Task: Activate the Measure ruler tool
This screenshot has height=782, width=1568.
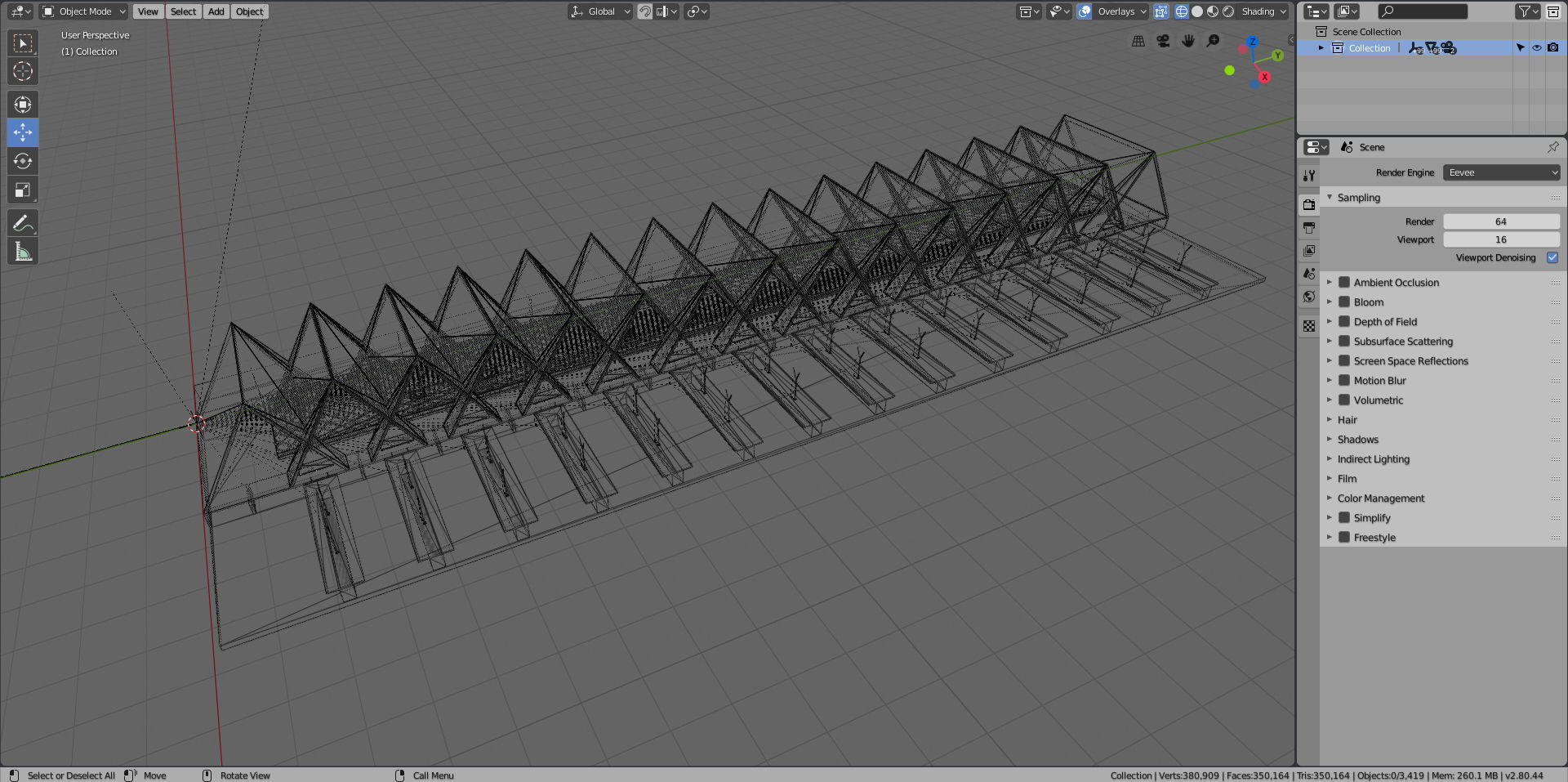Action: coord(23,251)
